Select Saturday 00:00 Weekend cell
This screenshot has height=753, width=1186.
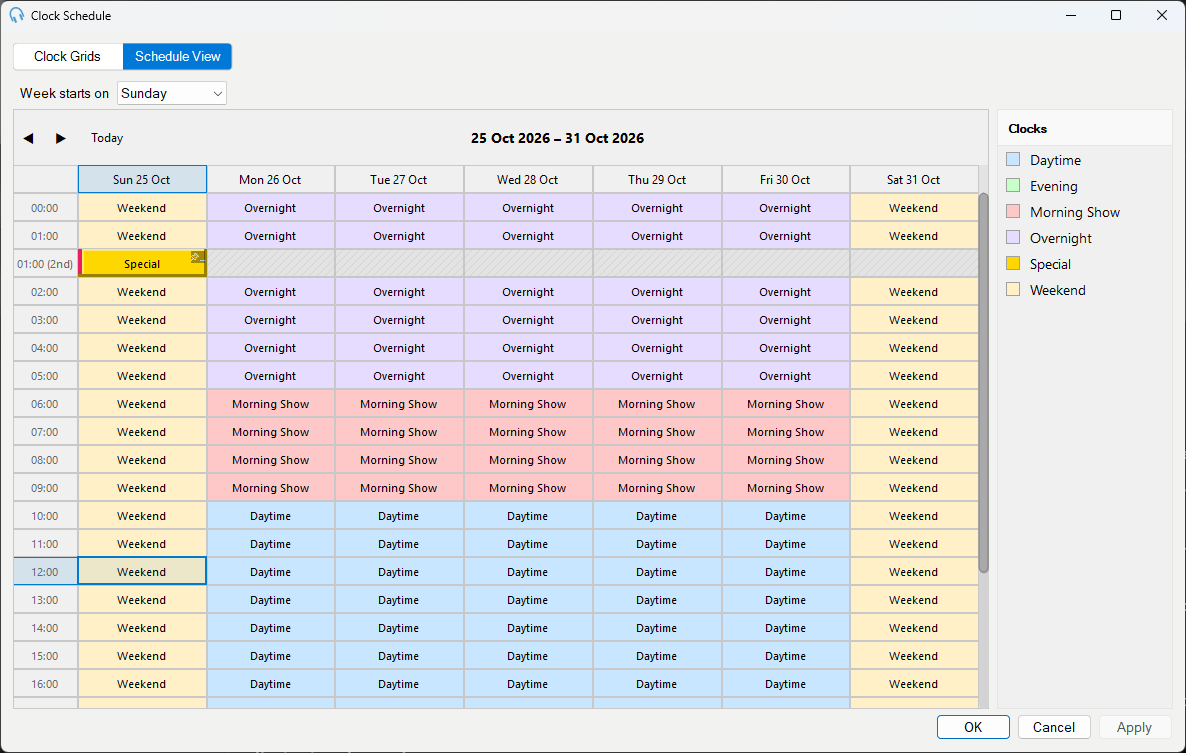[914, 208]
